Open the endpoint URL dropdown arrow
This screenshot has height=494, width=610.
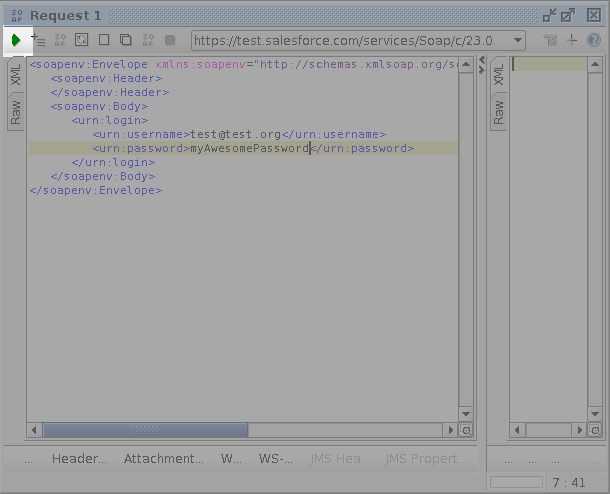coord(518,40)
